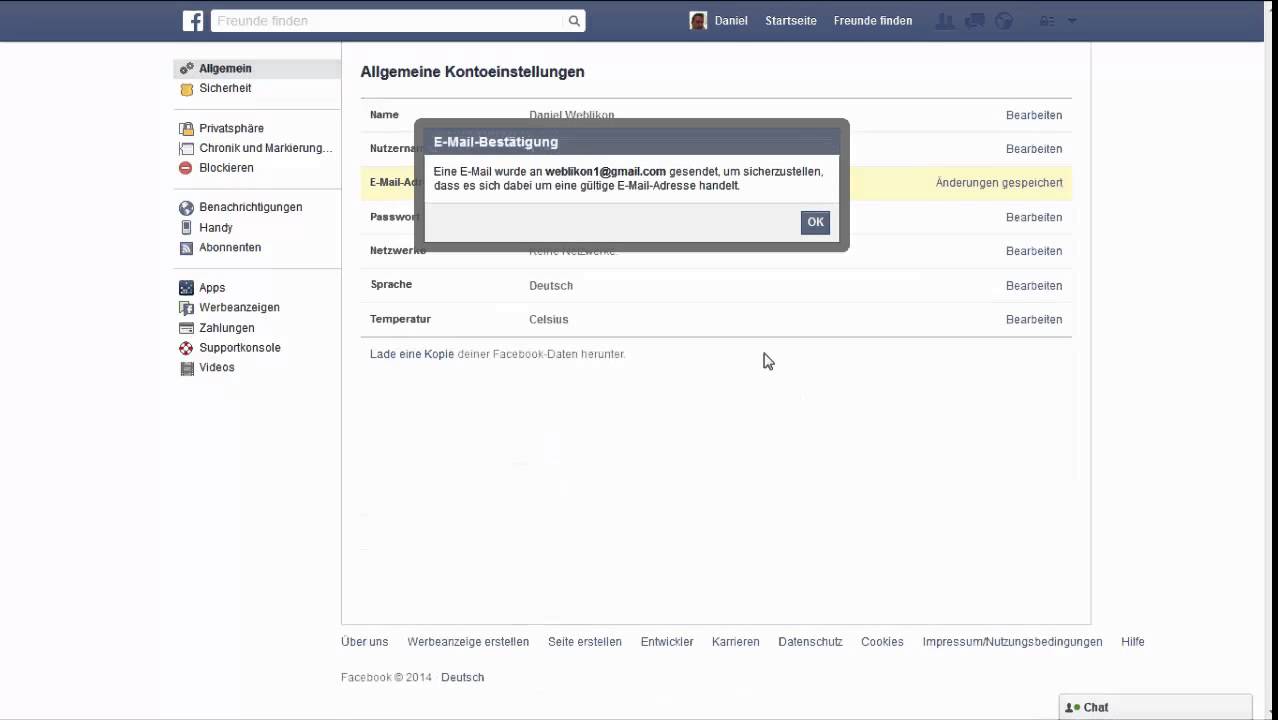The image size is (1278, 720).
Task: Click the search magnifier icon
Action: click(x=574, y=20)
